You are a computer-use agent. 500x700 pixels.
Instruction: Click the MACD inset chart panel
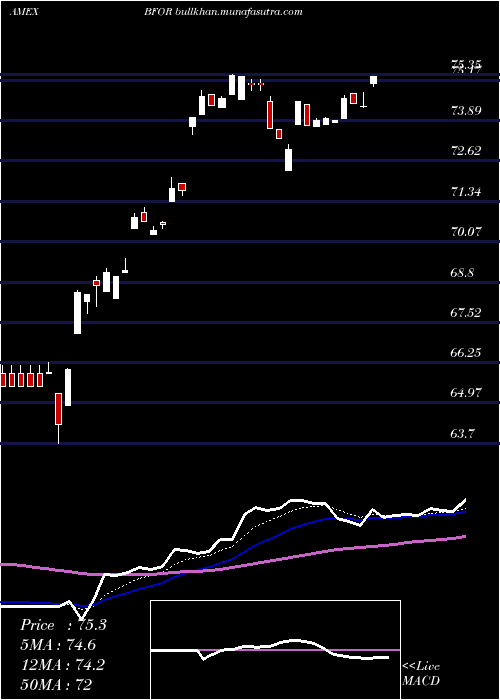(275, 650)
